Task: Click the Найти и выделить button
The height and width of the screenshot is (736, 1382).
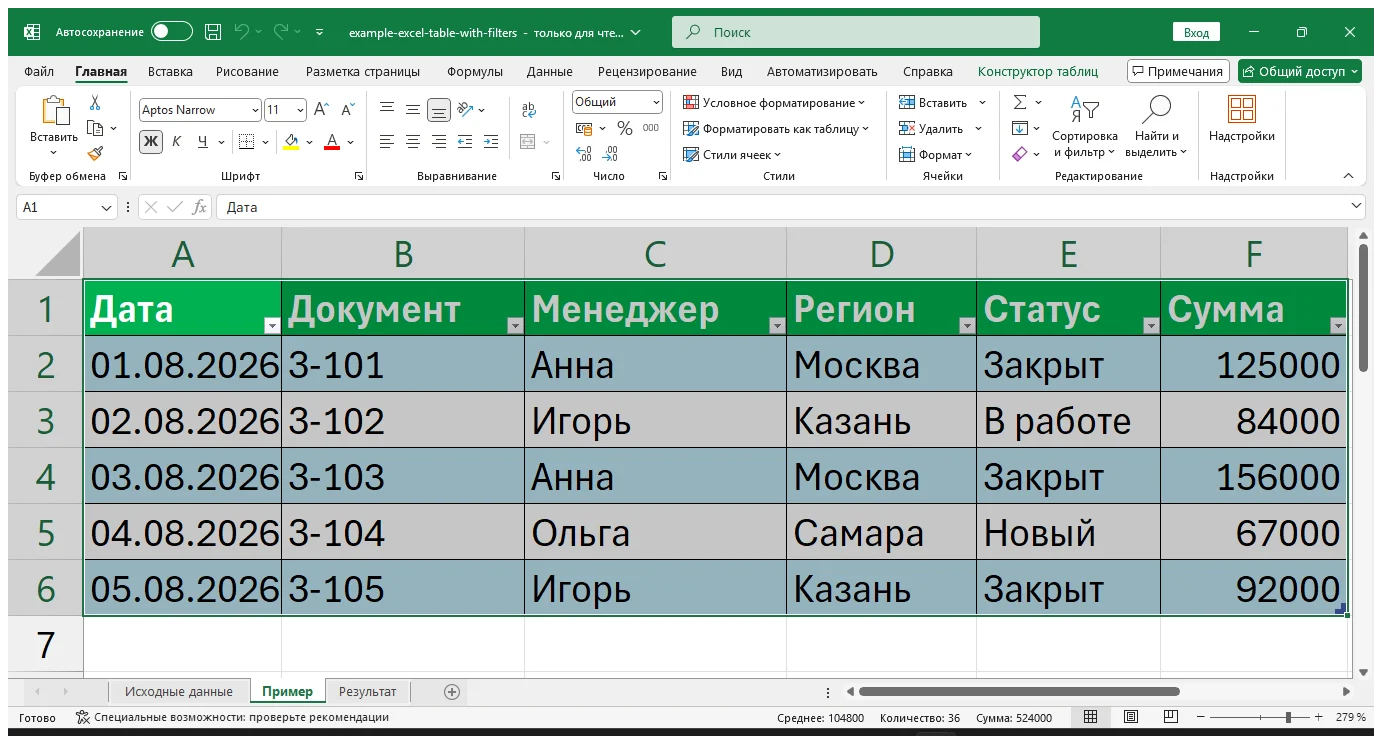Action: 1156,127
